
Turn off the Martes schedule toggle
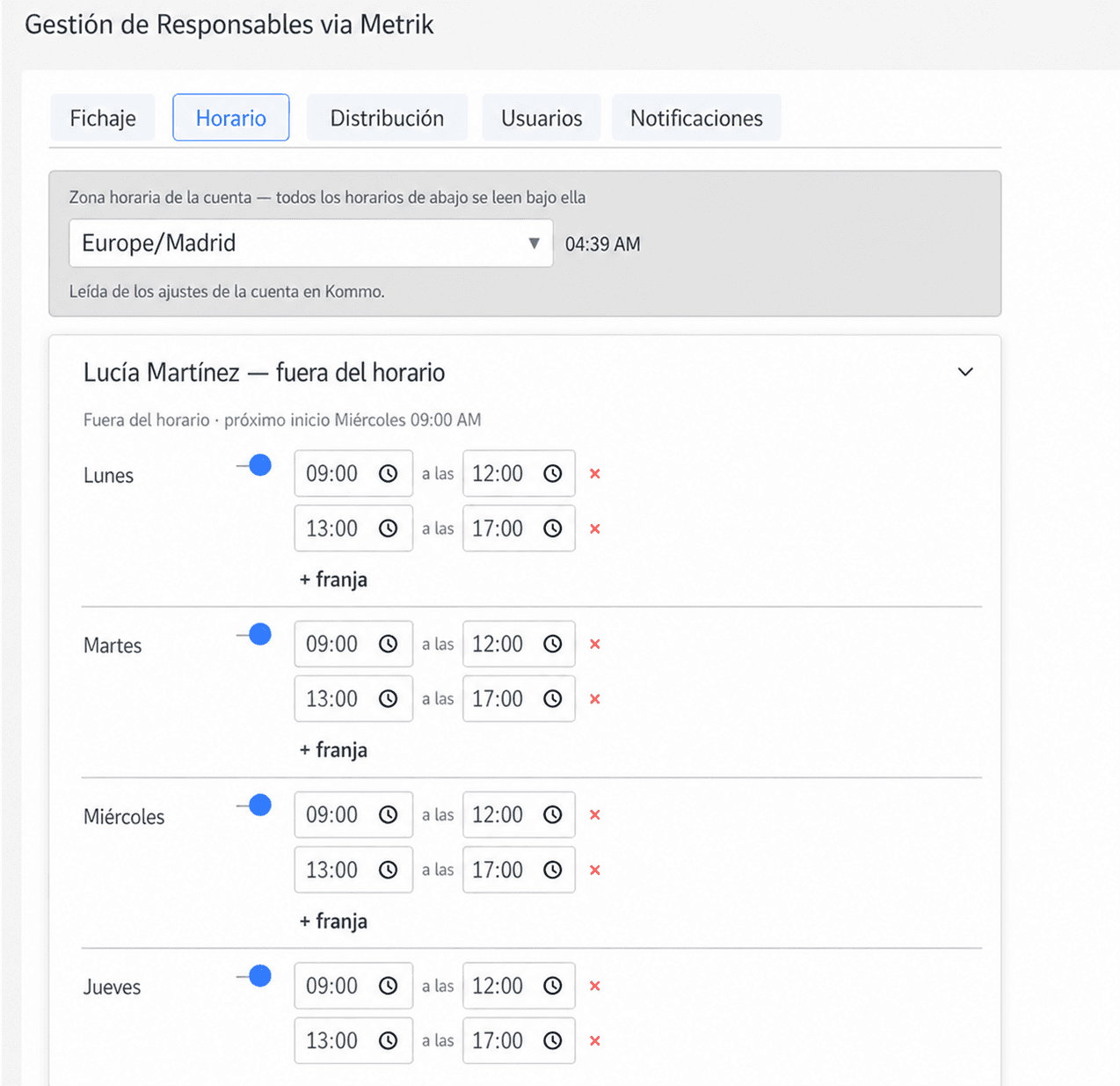coord(254,634)
